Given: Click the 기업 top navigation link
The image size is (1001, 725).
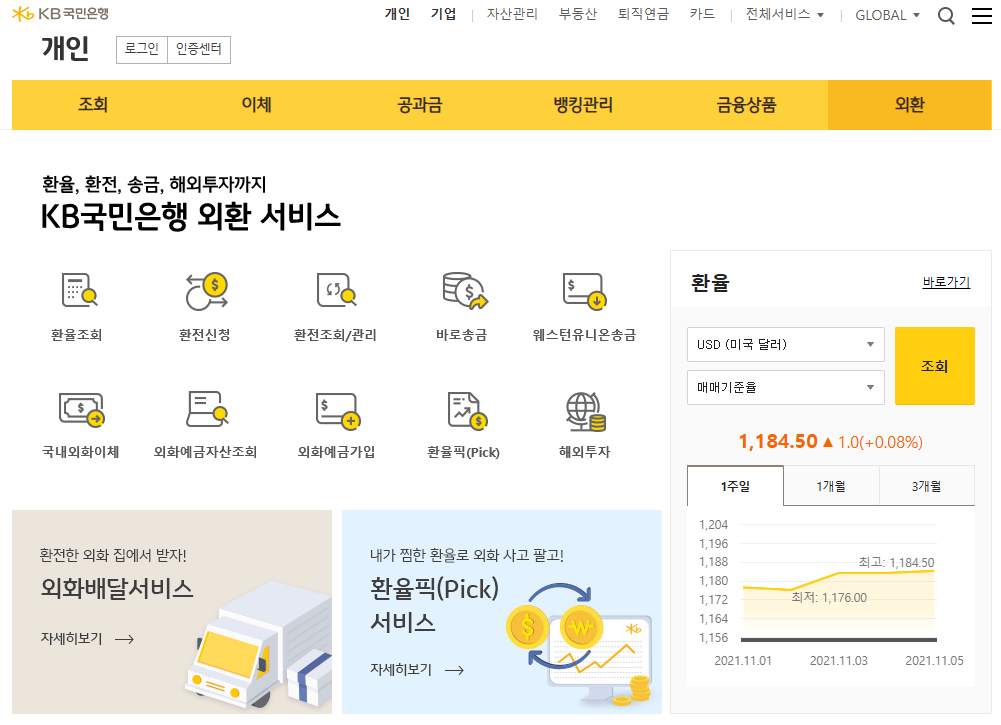Looking at the screenshot, I should click(444, 14).
